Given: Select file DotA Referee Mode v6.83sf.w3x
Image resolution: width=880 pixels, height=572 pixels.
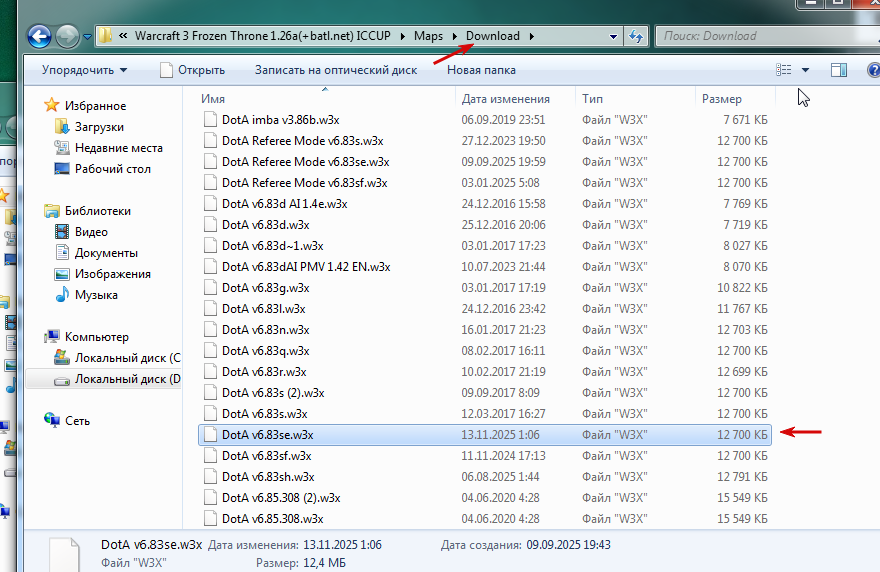Looking at the screenshot, I should point(304,182).
